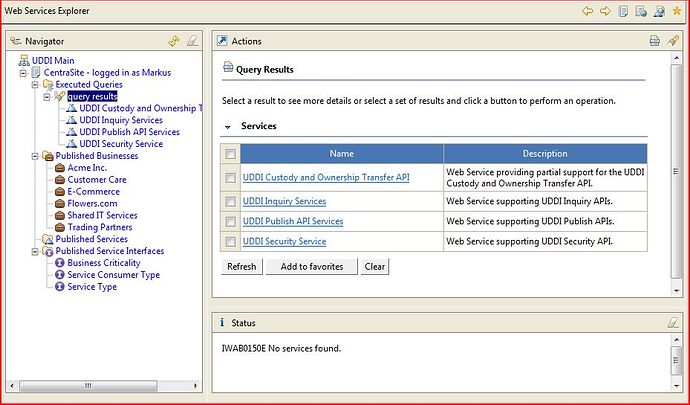
Task: Collapse the Published Businesses node
Action: pos(35,156)
